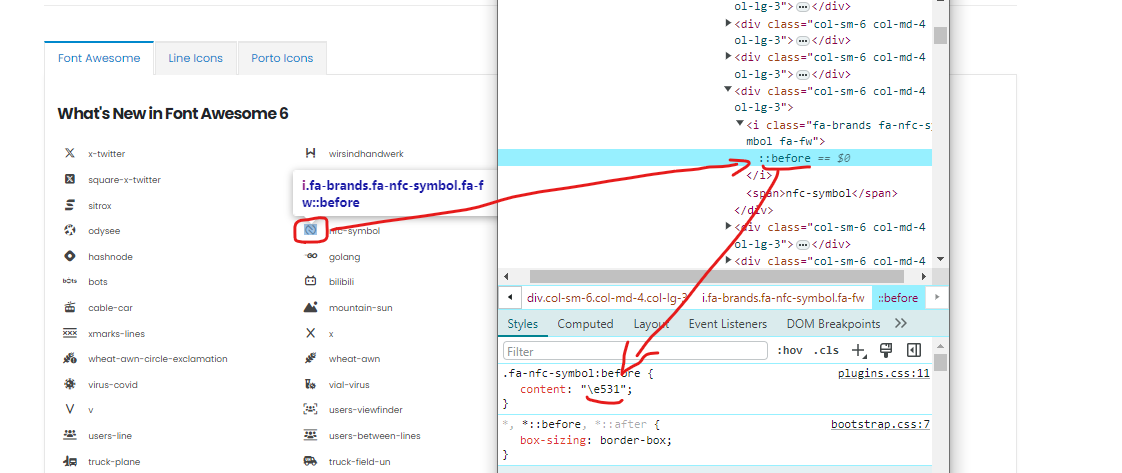Select the ::before pseudo-element row
Screen dimensions: 1122x473
(715, 158)
